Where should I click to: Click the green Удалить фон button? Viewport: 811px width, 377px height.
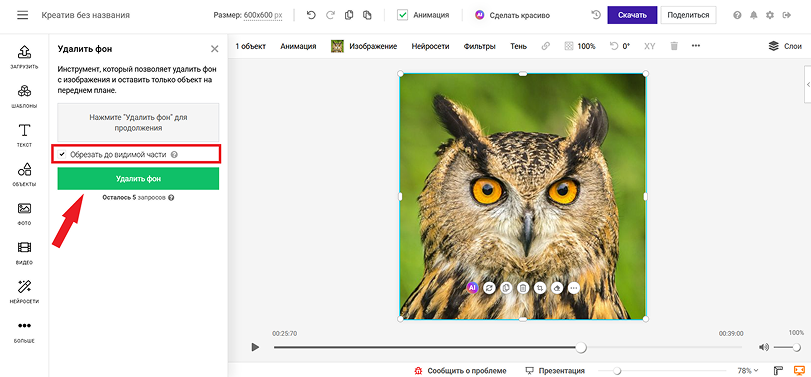[138, 178]
